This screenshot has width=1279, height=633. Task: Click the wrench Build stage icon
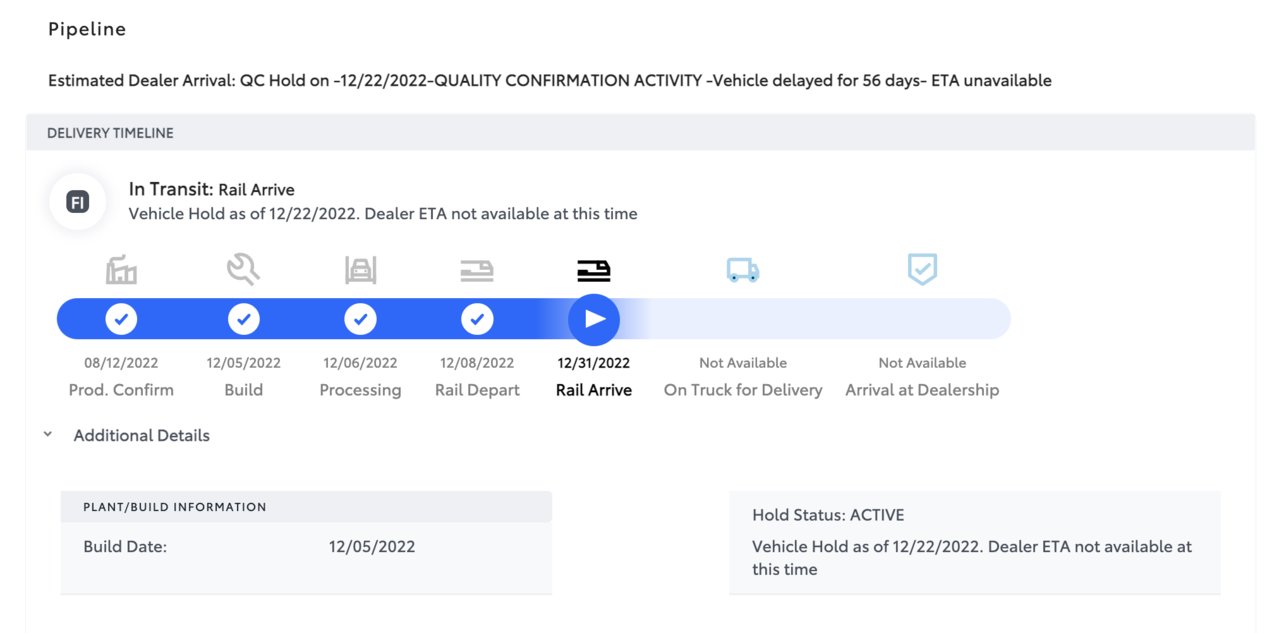pos(243,269)
